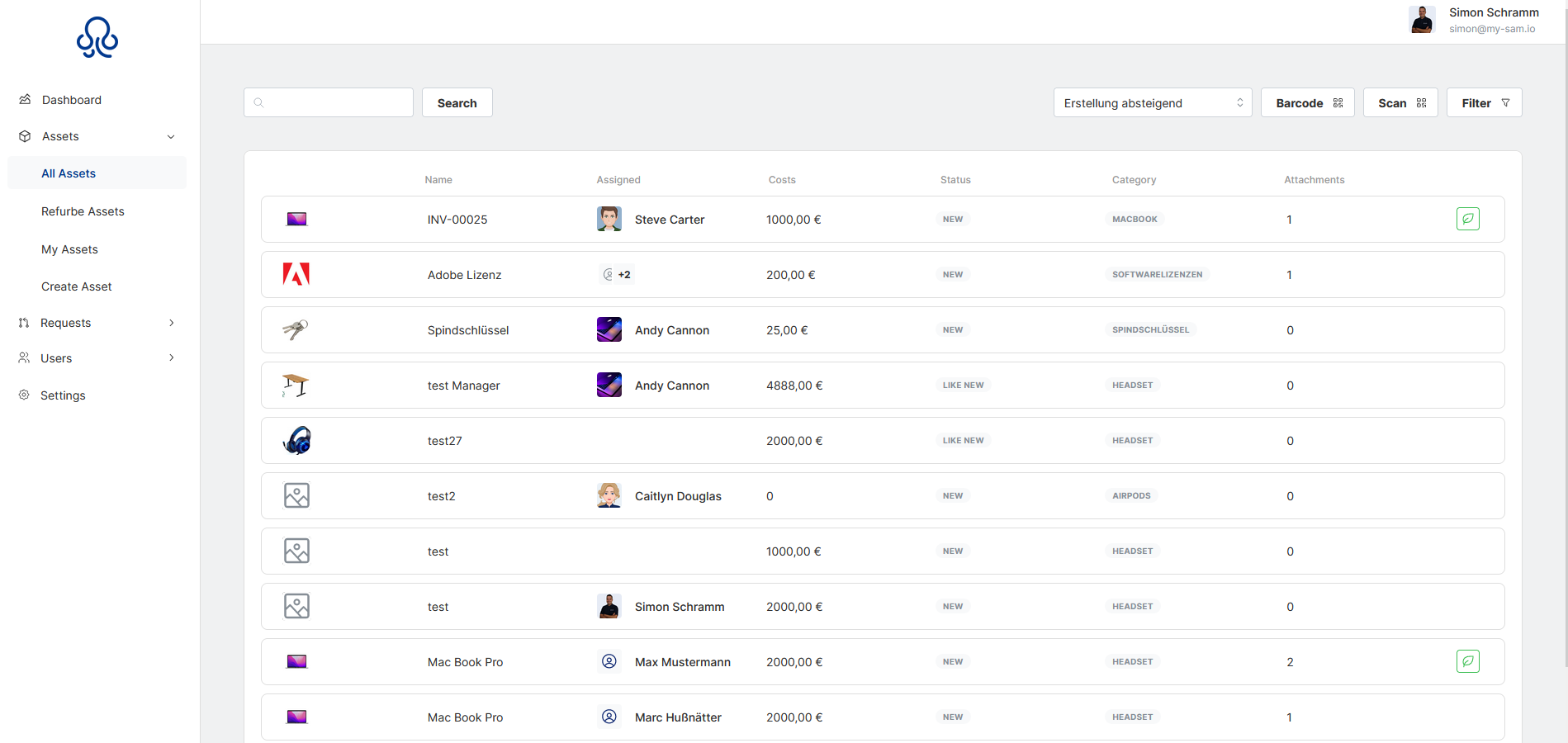The width and height of the screenshot is (1568, 743).
Task: Open the Settings gear menu item
Action: pyautogui.click(x=63, y=395)
